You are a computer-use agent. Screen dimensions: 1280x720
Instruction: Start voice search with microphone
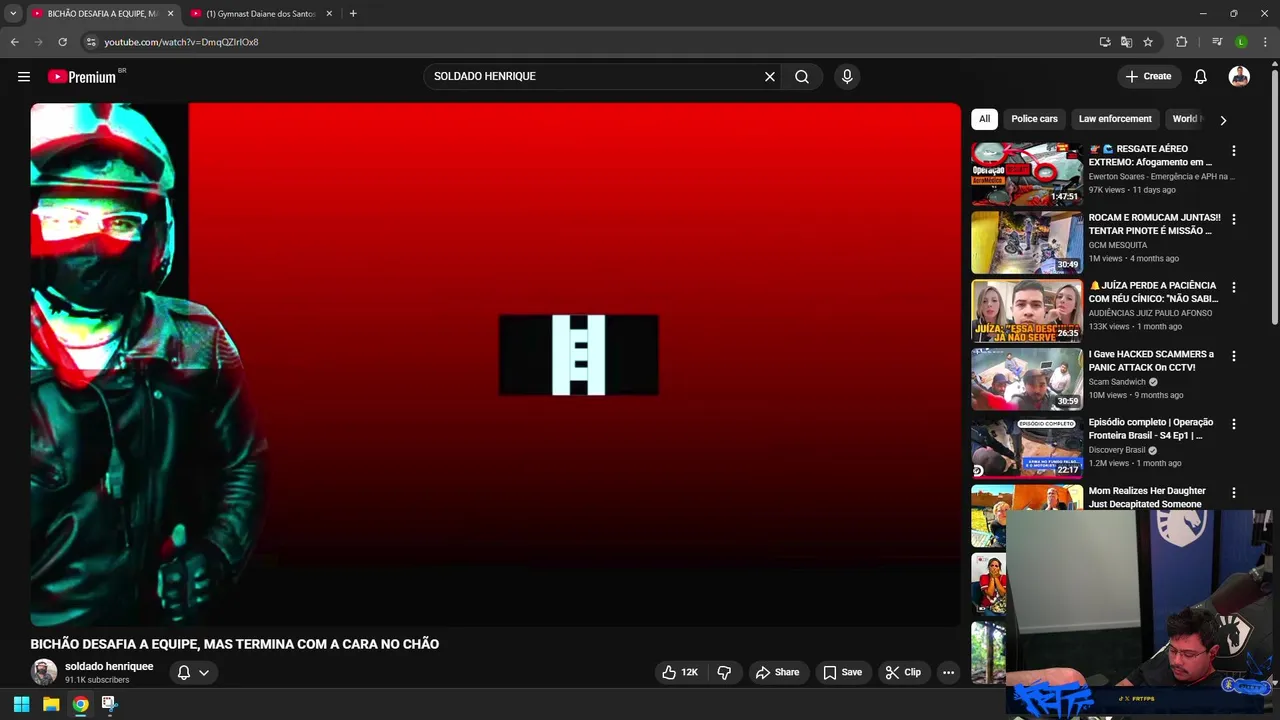(847, 76)
